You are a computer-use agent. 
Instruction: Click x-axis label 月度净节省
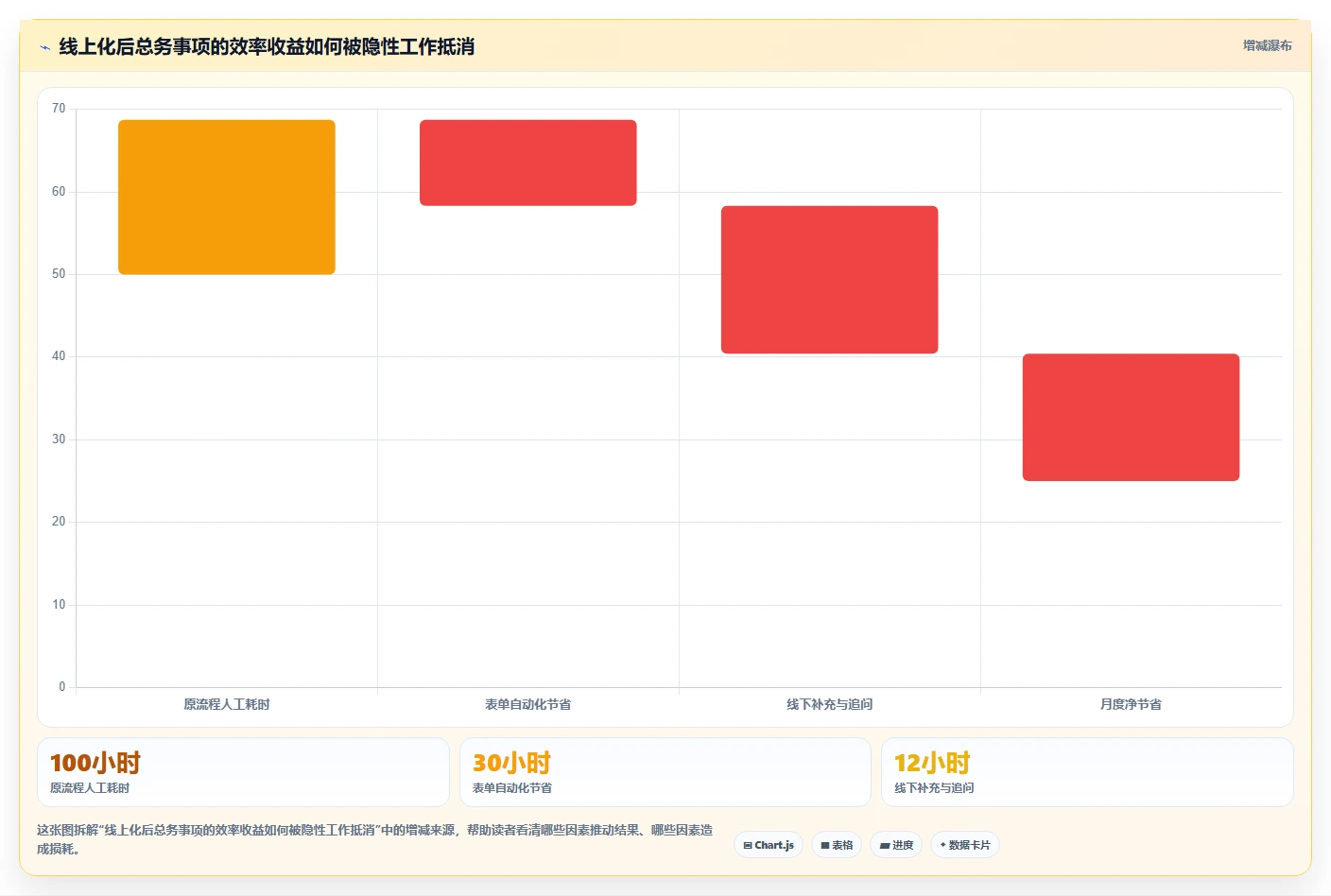[1131, 704]
